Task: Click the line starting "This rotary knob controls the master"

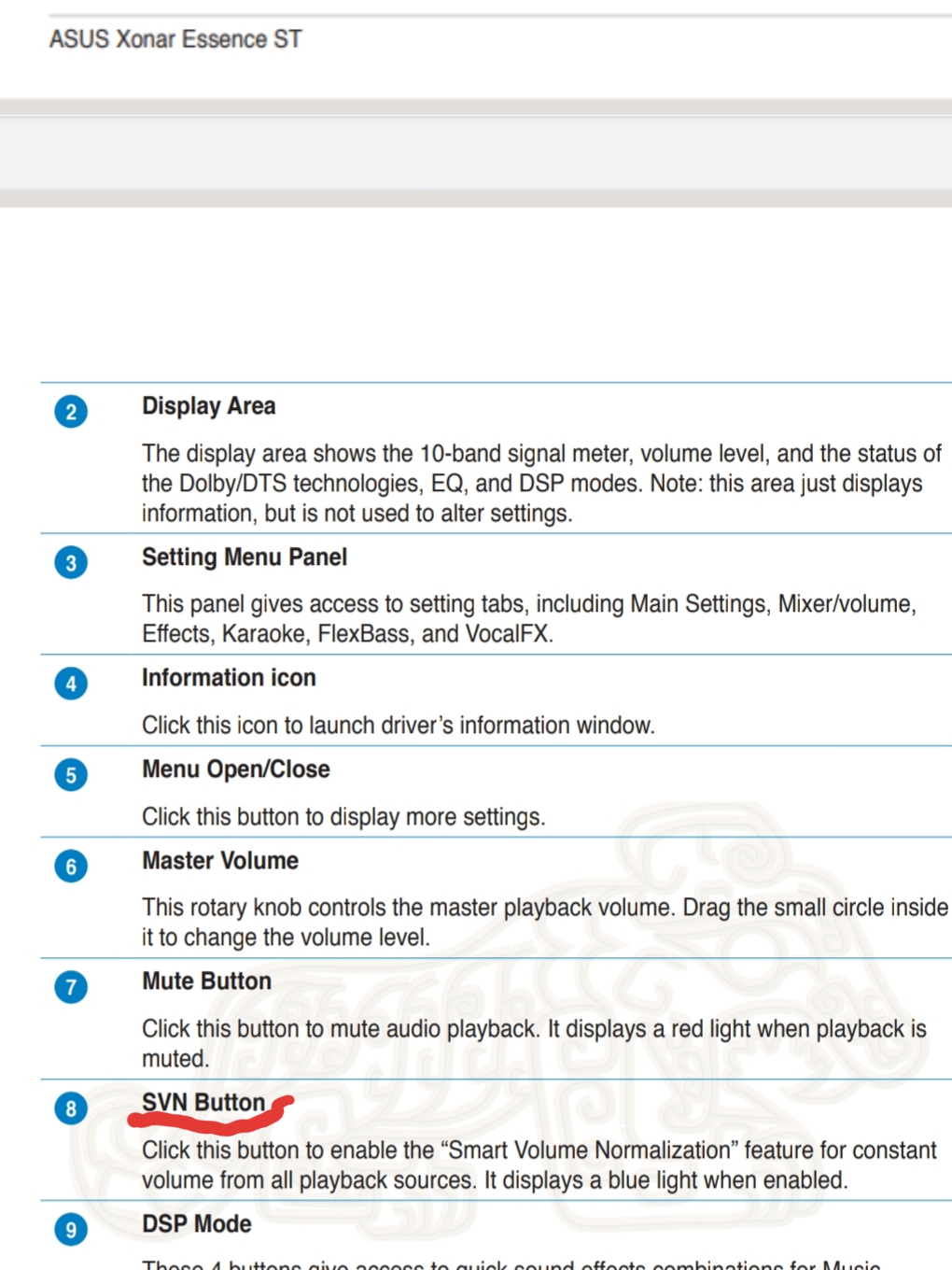Action: tap(545, 908)
